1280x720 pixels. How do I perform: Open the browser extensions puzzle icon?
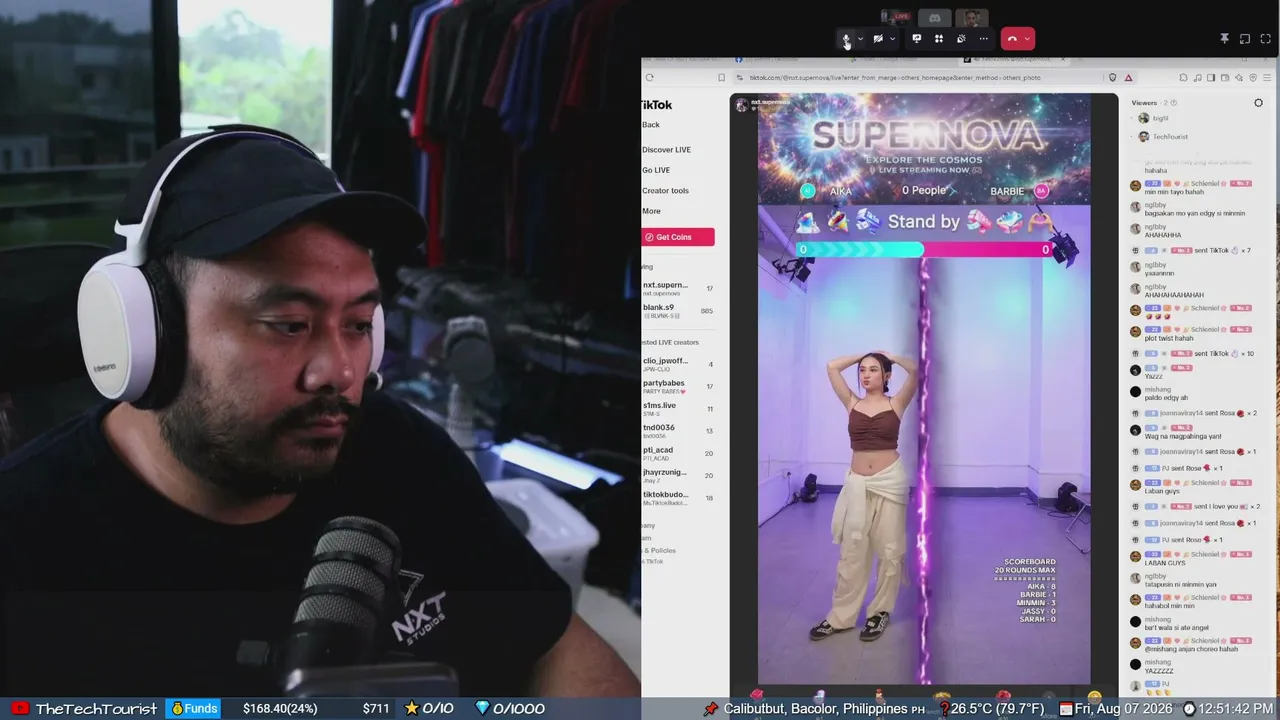tap(1183, 77)
